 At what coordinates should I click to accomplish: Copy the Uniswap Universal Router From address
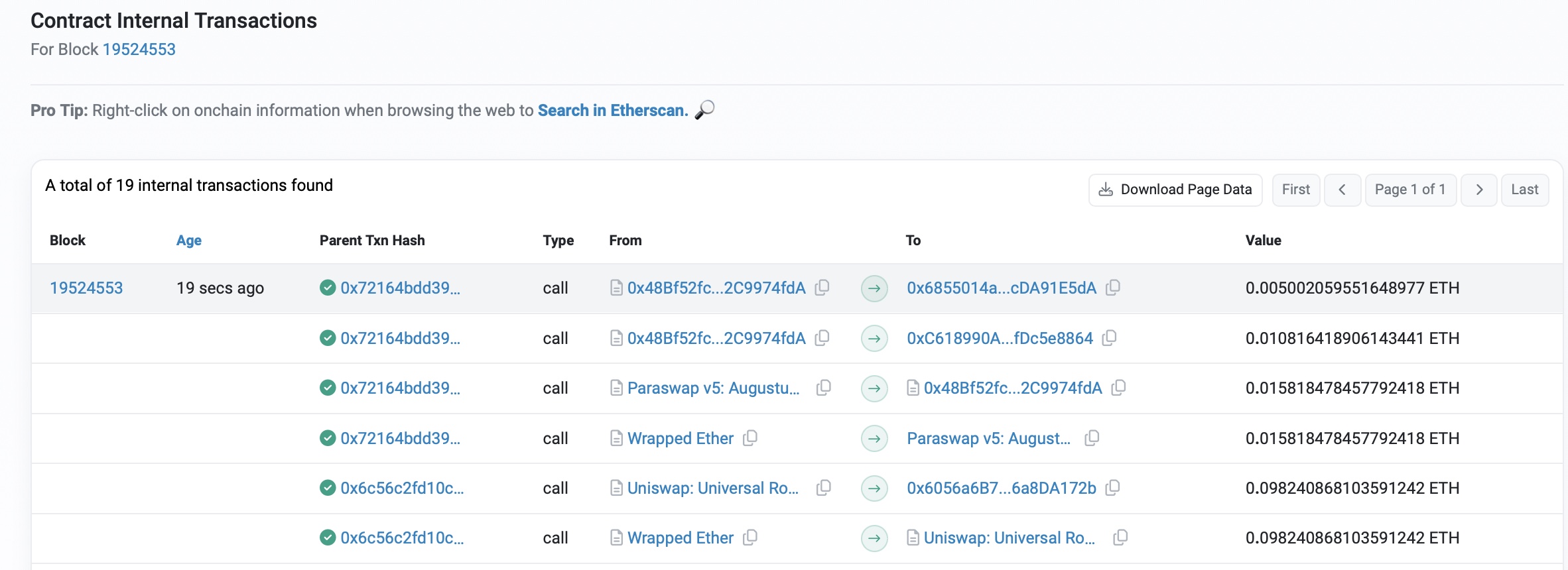823,488
